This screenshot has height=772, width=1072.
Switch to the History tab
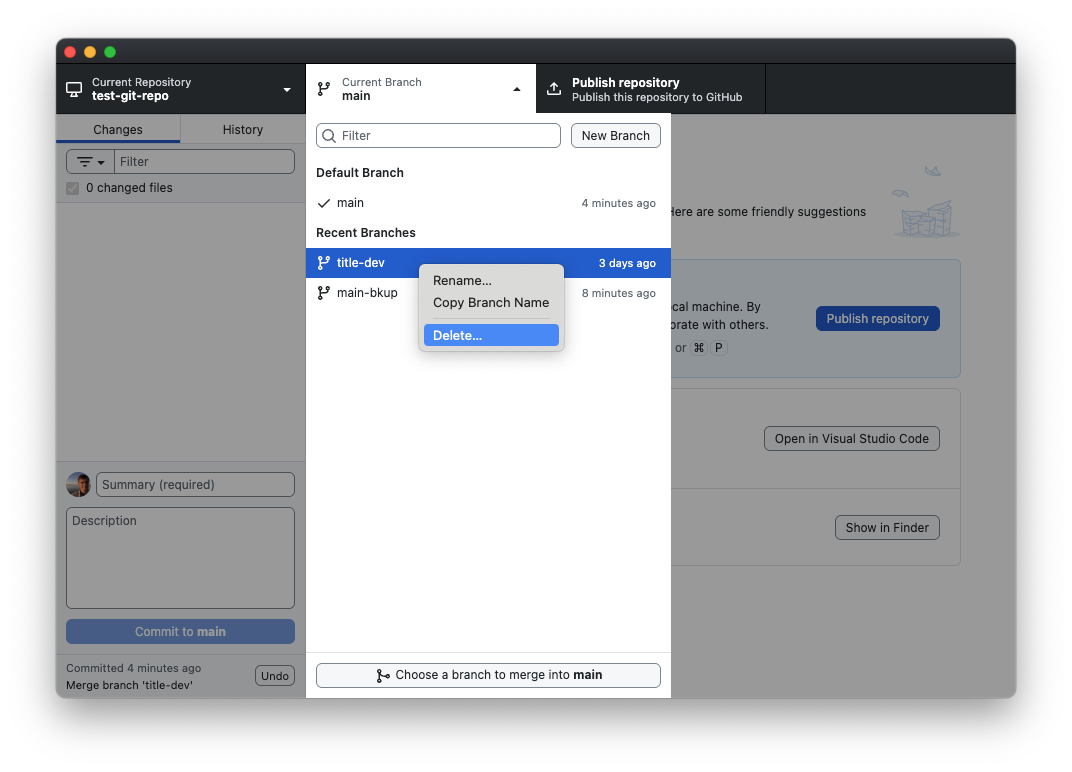(x=243, y=129)
